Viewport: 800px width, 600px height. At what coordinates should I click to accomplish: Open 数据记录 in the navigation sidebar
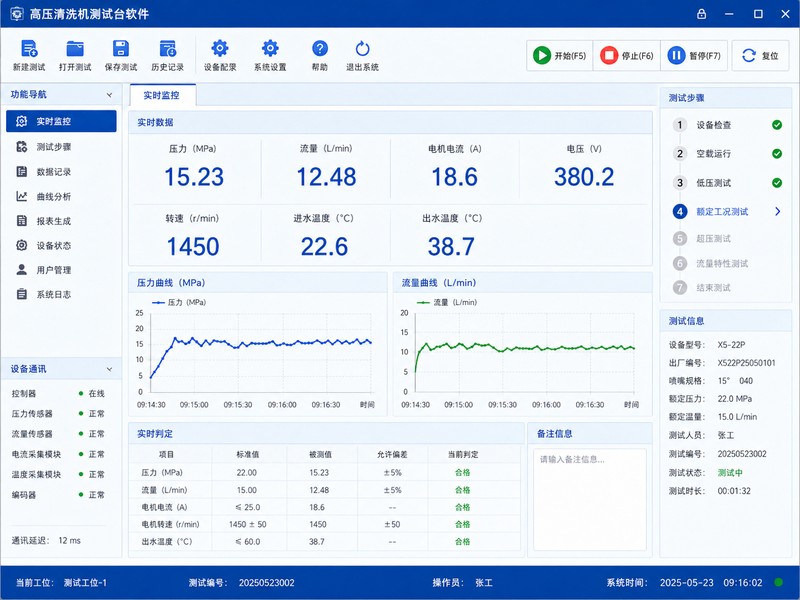point(61,171)
